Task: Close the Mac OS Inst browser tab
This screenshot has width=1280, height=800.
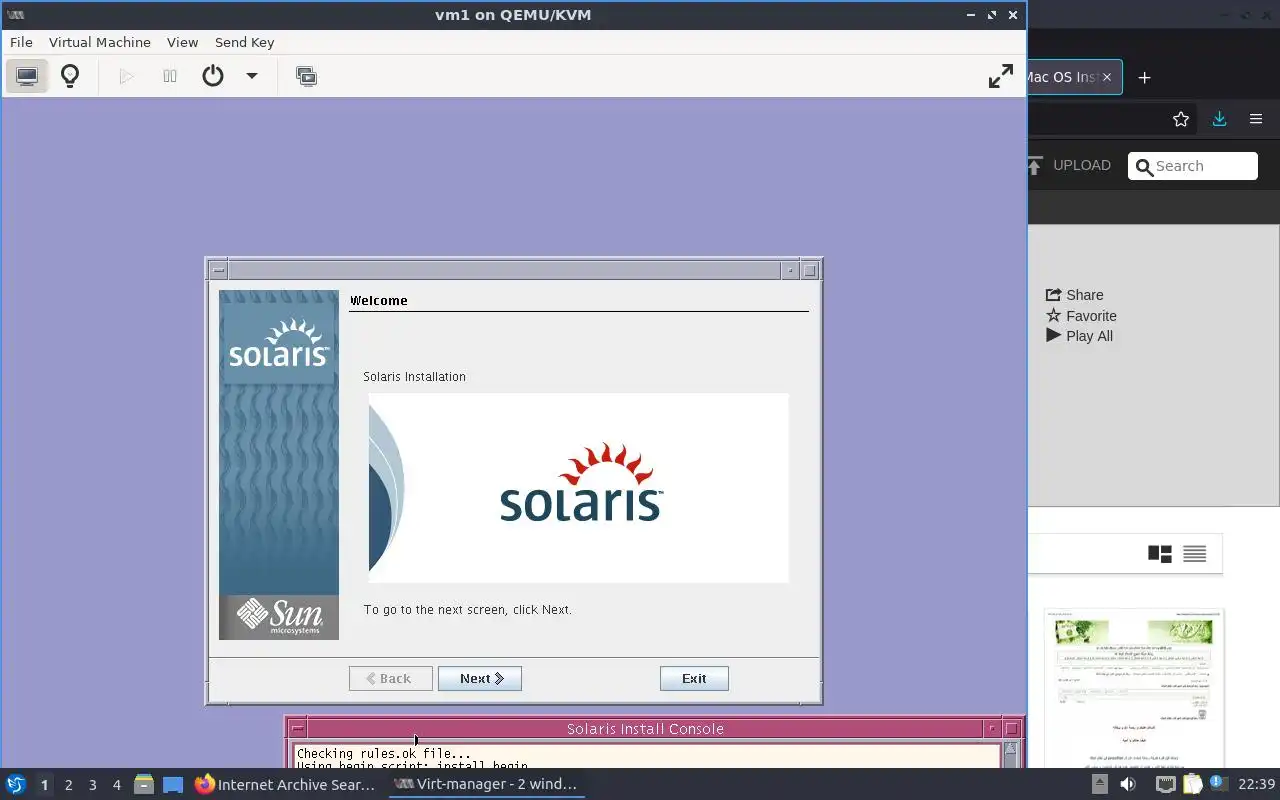Action: tap(1107, 77)
